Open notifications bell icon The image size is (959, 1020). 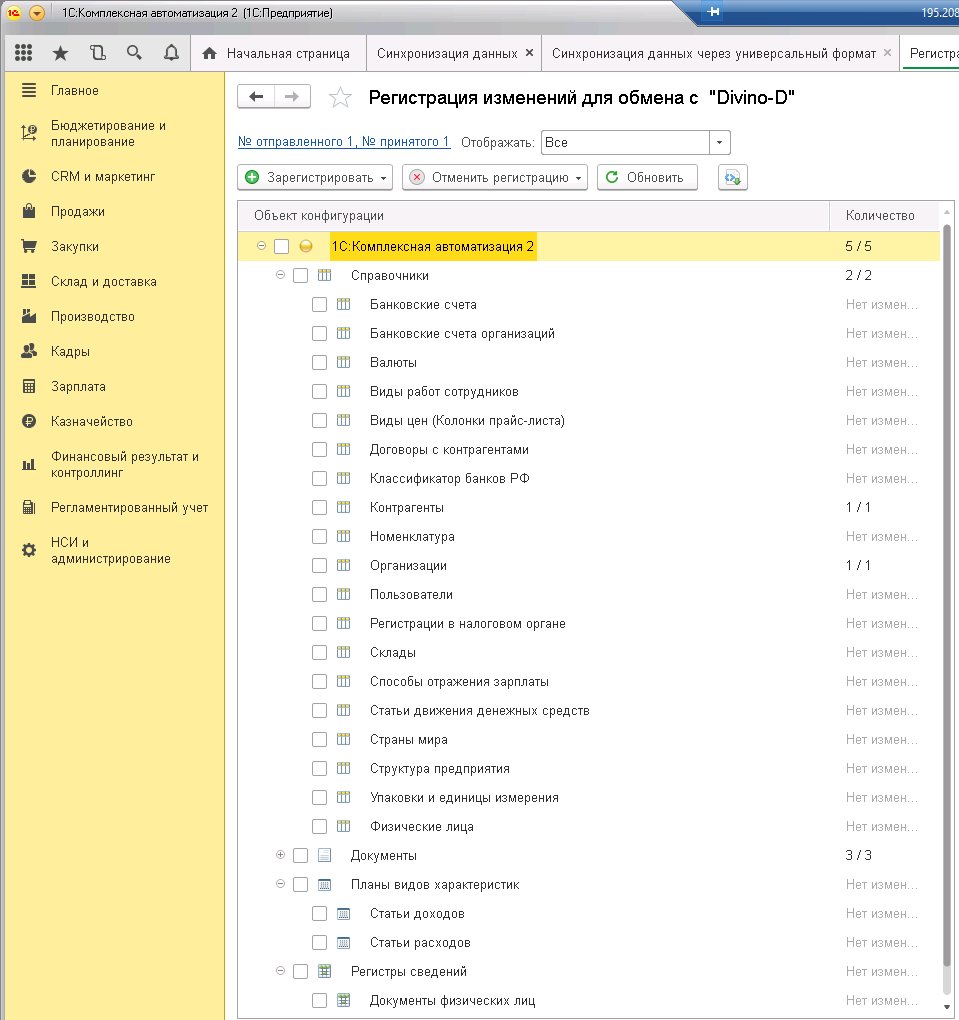point(171,53)
